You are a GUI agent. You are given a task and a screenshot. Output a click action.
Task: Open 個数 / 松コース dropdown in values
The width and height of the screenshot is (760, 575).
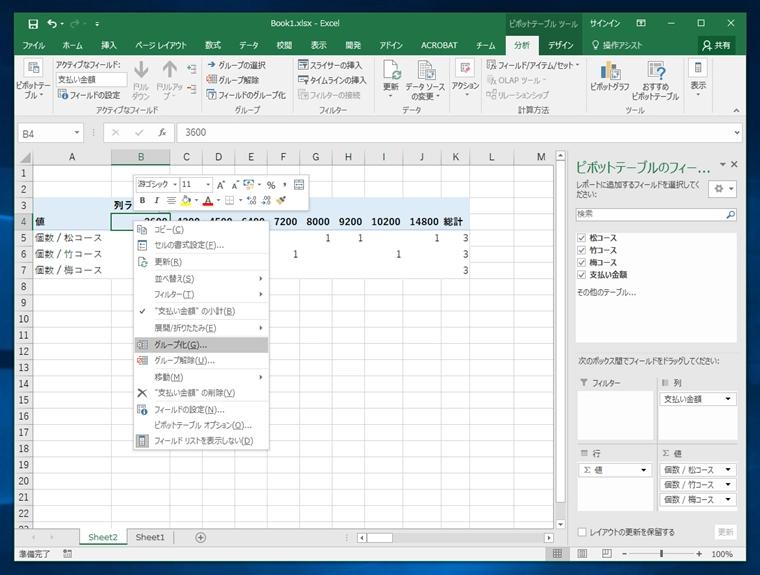click(728, 470)
